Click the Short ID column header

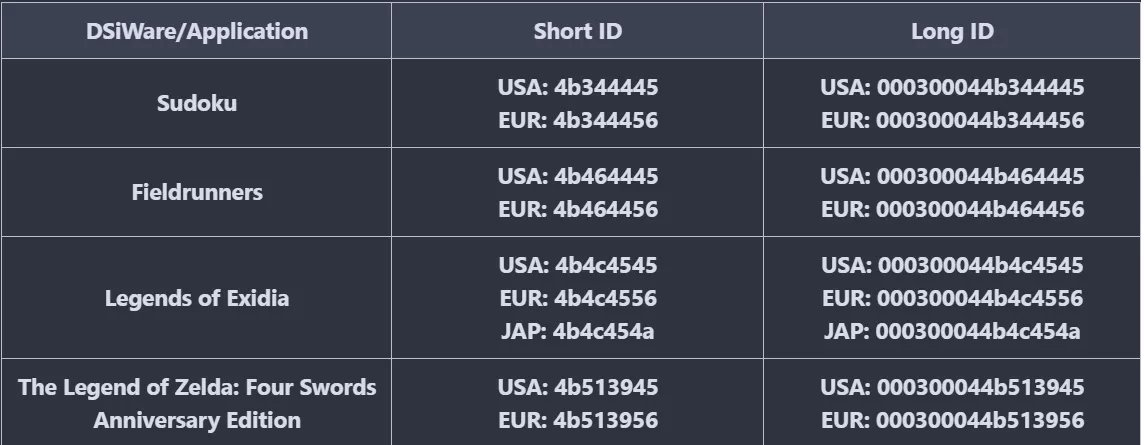(577, 31)
